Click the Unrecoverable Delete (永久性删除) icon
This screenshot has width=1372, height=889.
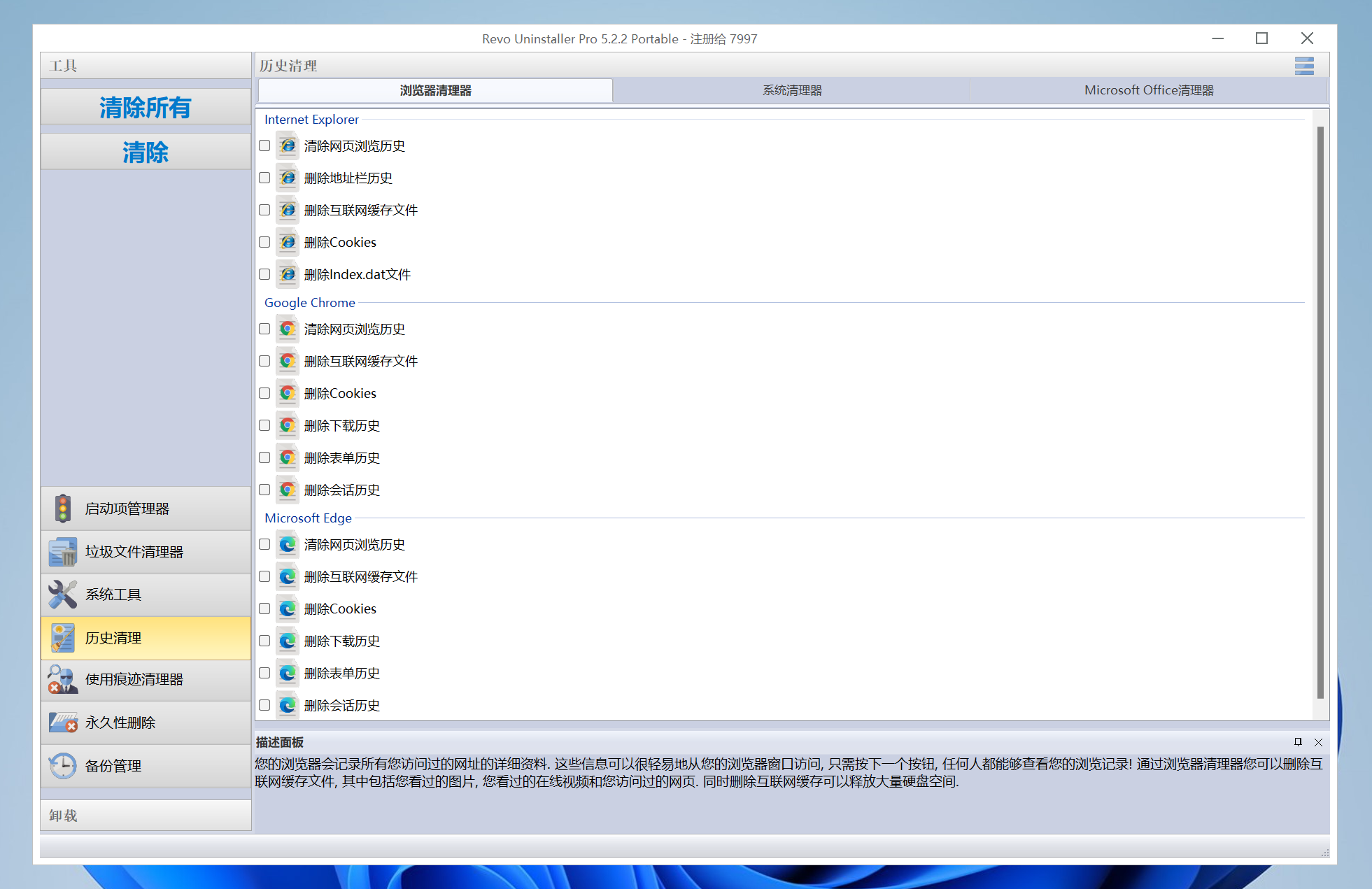(63, 723)
